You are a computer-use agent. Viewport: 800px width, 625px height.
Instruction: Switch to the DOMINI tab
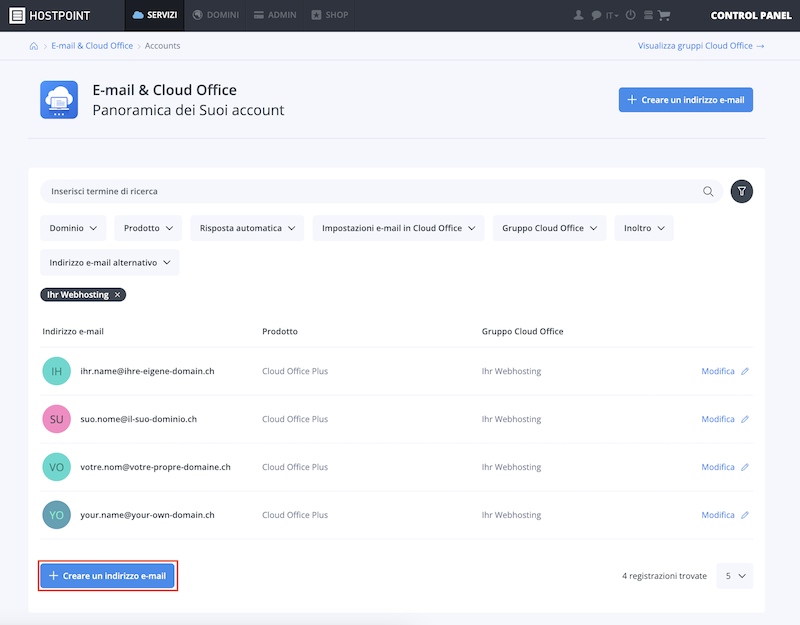(216, 15)
